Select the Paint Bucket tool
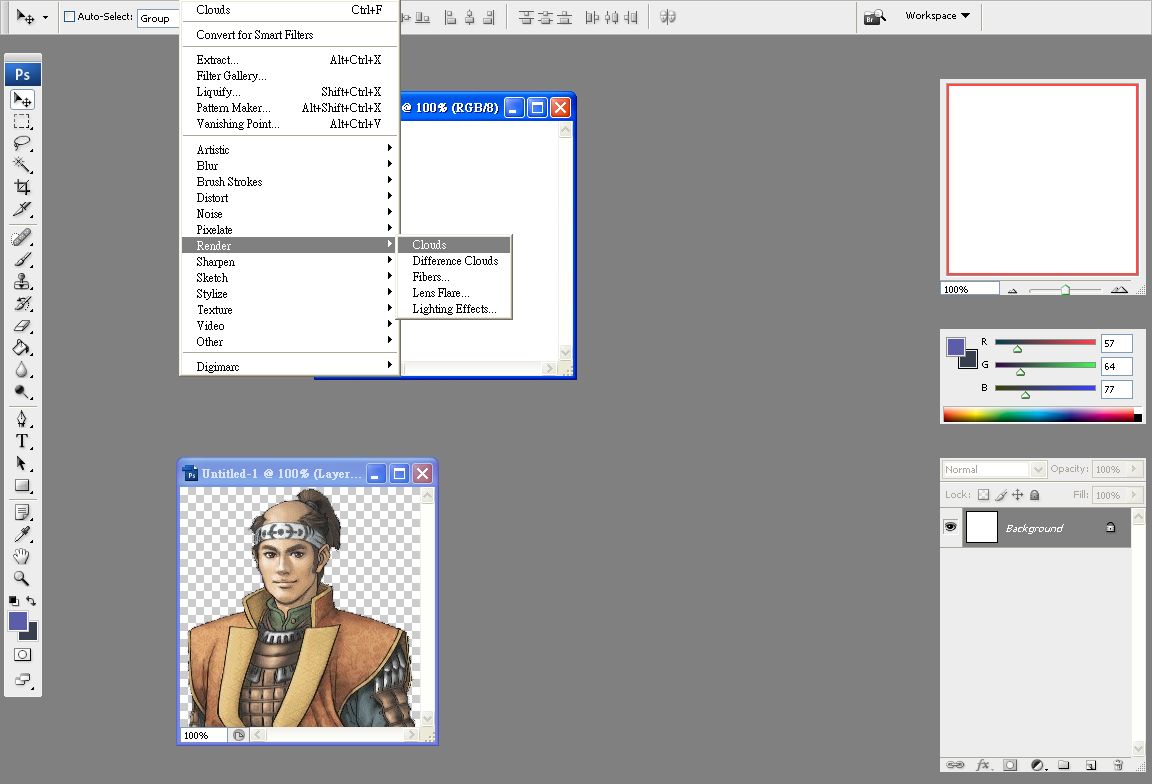 (22, 348)
